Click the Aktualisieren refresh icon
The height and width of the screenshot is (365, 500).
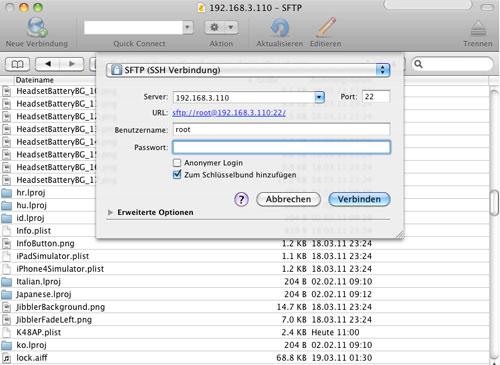click(x=280, y=27)
